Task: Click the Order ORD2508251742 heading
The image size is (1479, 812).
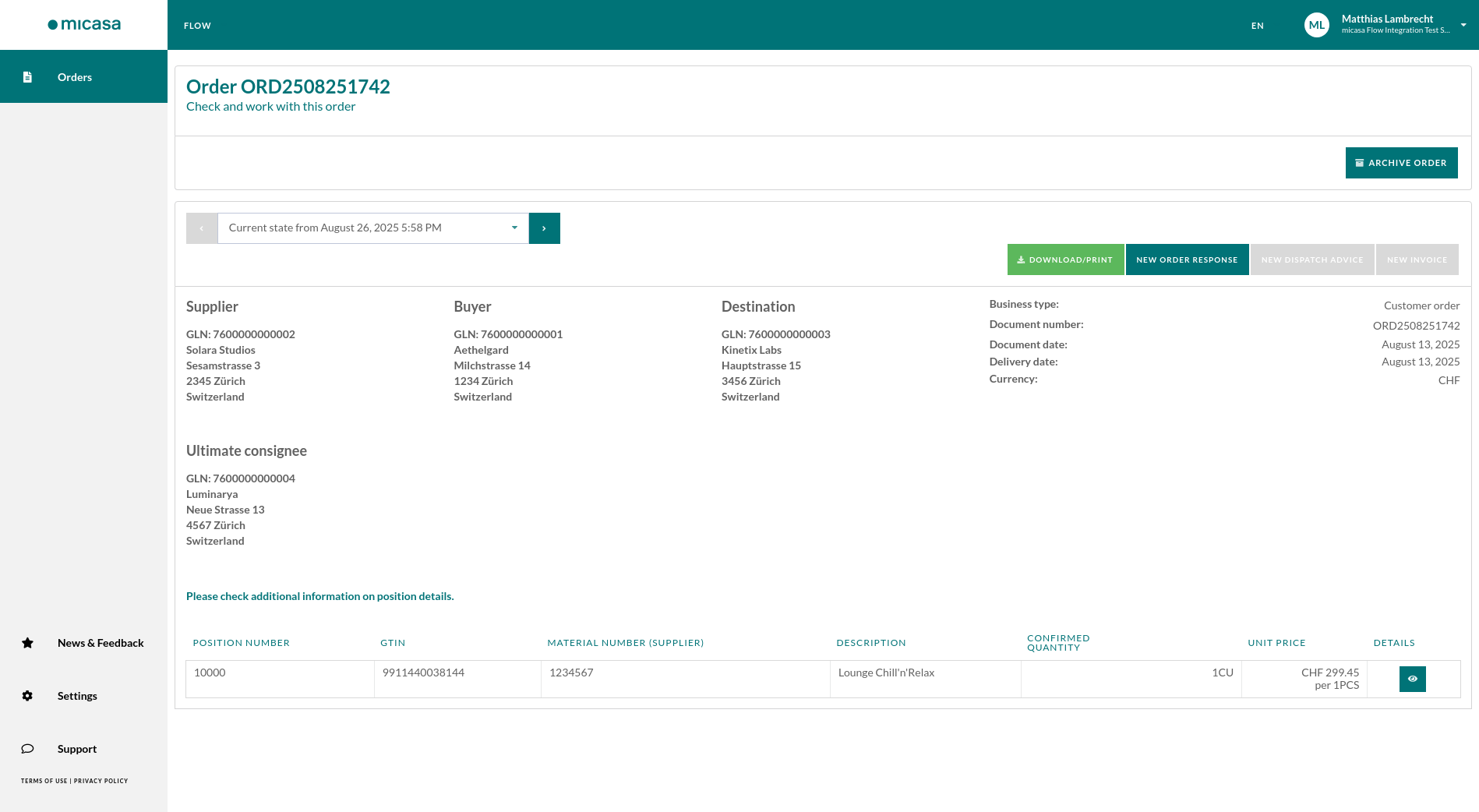Action: point(288,86)
